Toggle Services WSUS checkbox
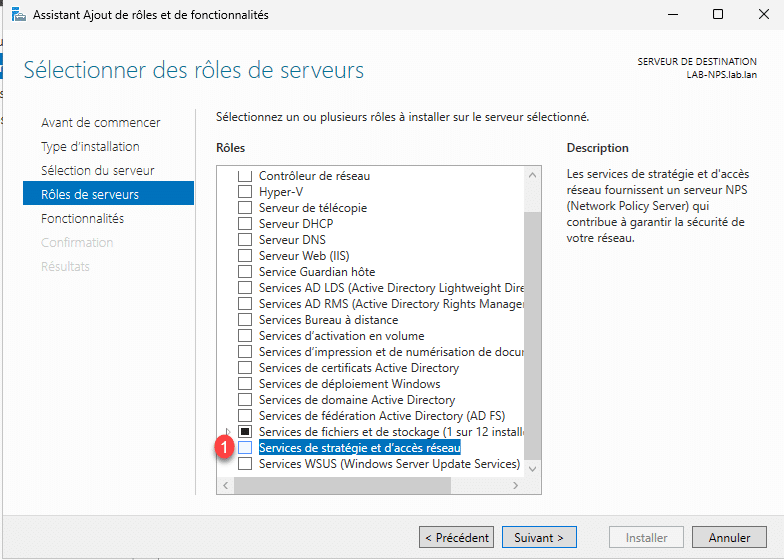784x560 pixels. pyautogui.click(x=245, y=464)
